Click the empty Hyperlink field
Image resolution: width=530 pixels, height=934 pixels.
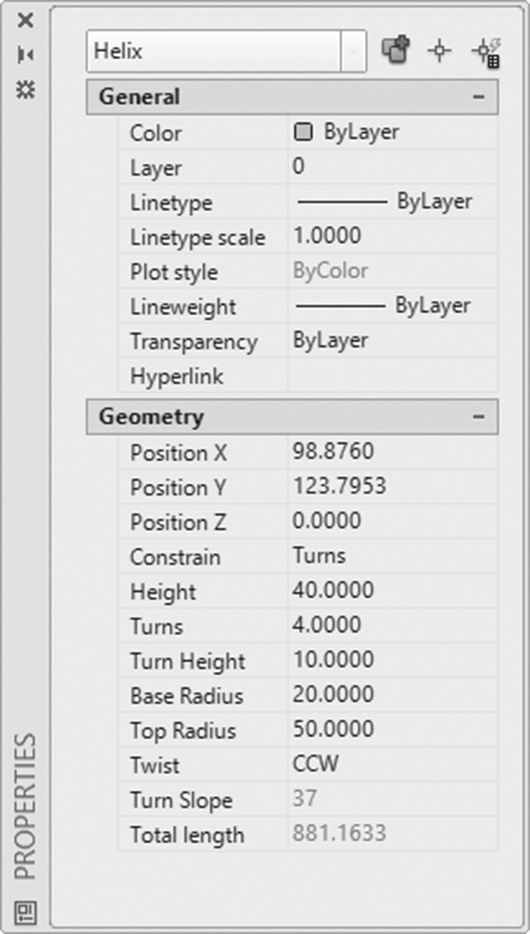tap(393, 375)
